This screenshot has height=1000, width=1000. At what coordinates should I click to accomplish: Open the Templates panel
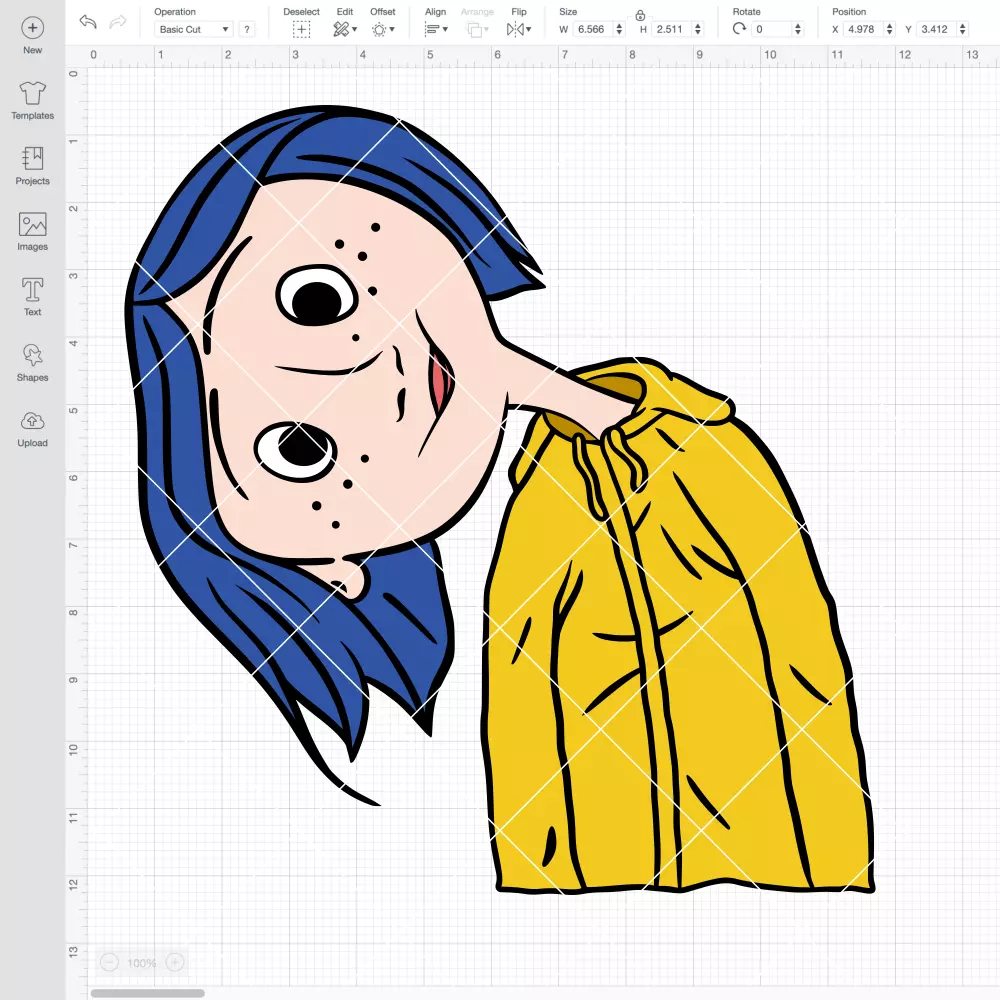pyautogui.click(x=33, y=101)
